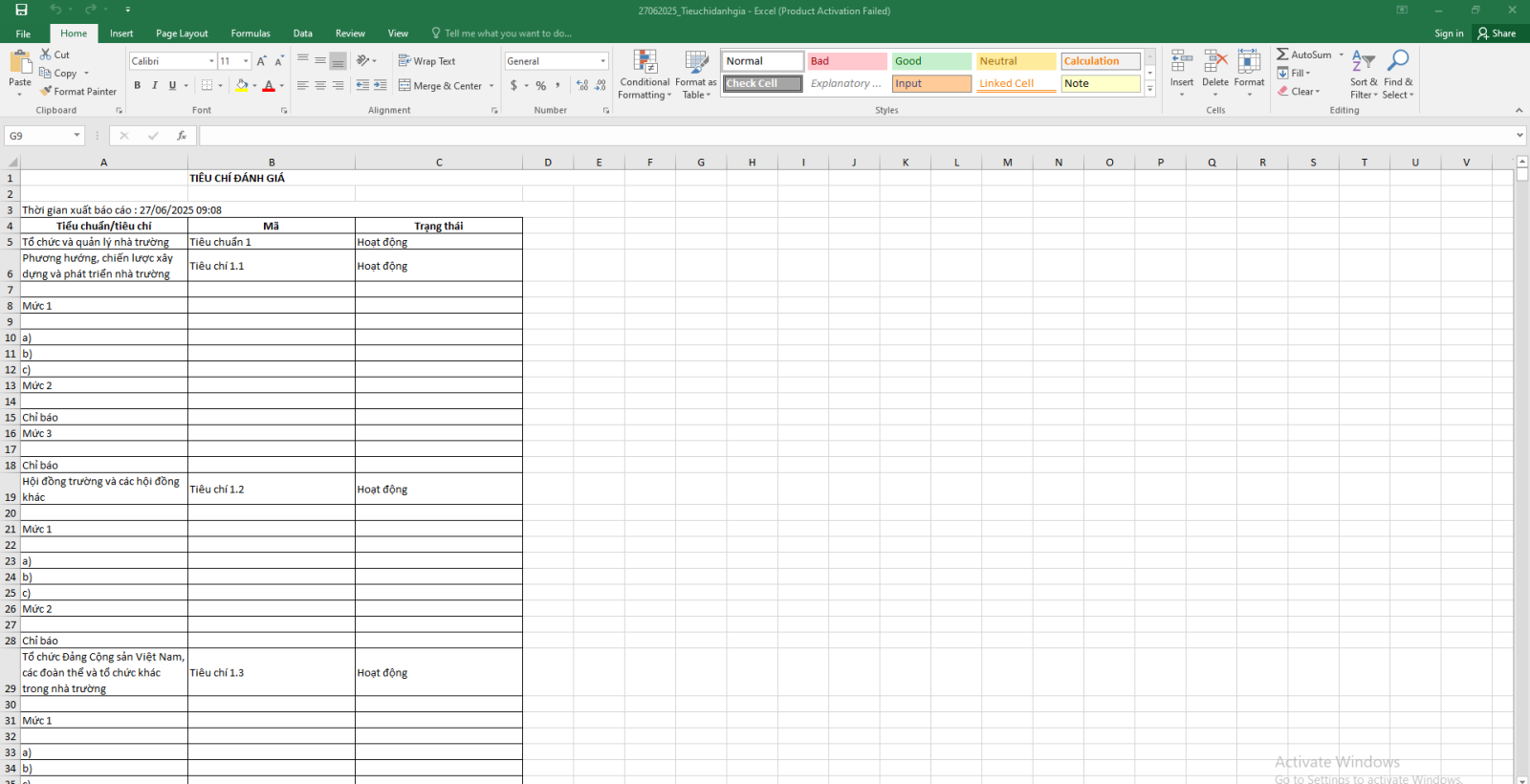This screenshot has width=1530, height=784.
Task: Click the Save icon in title bar
Action: [x=21, y=11]
